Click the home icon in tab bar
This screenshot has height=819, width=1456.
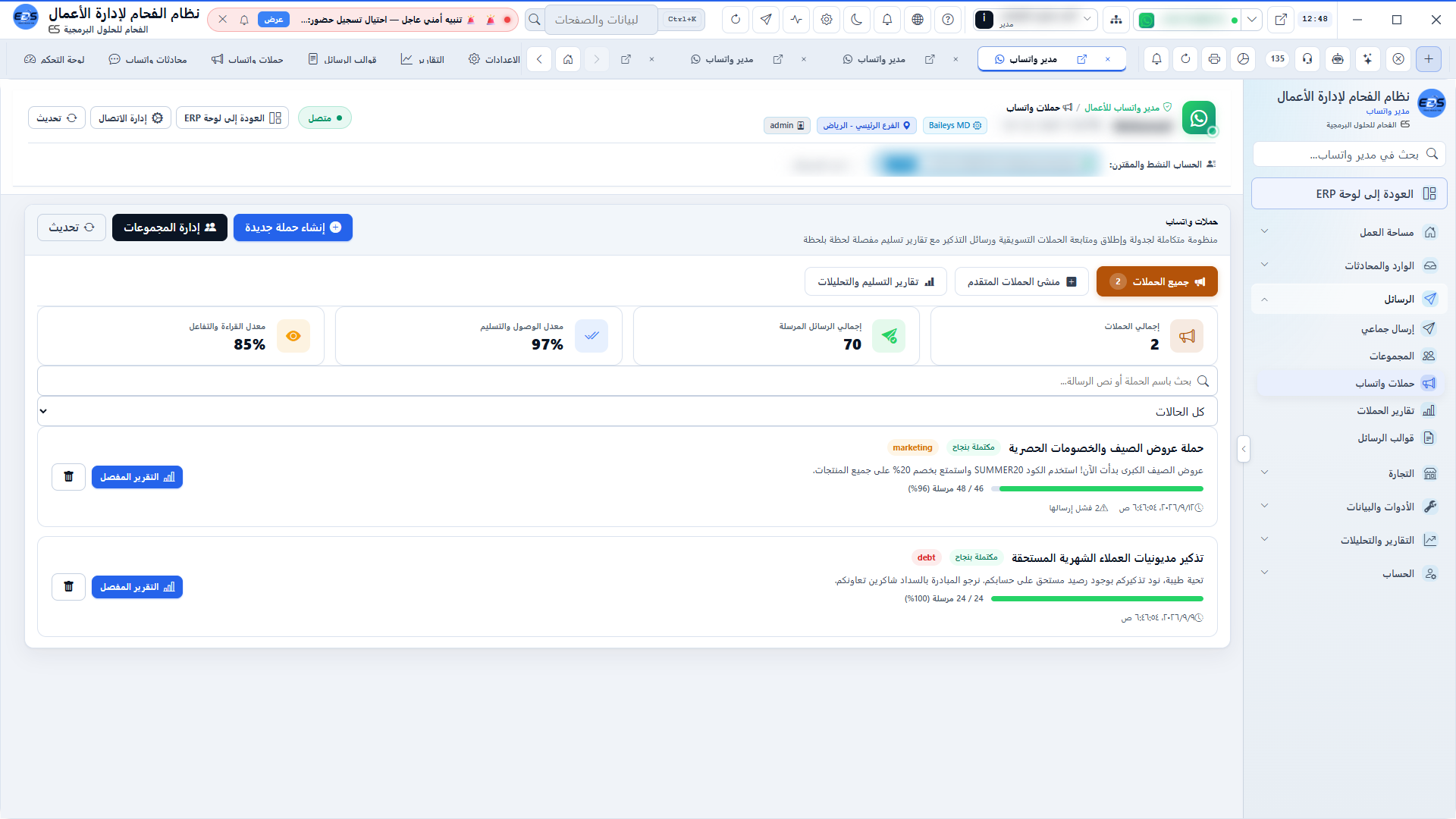pos(568,59)
